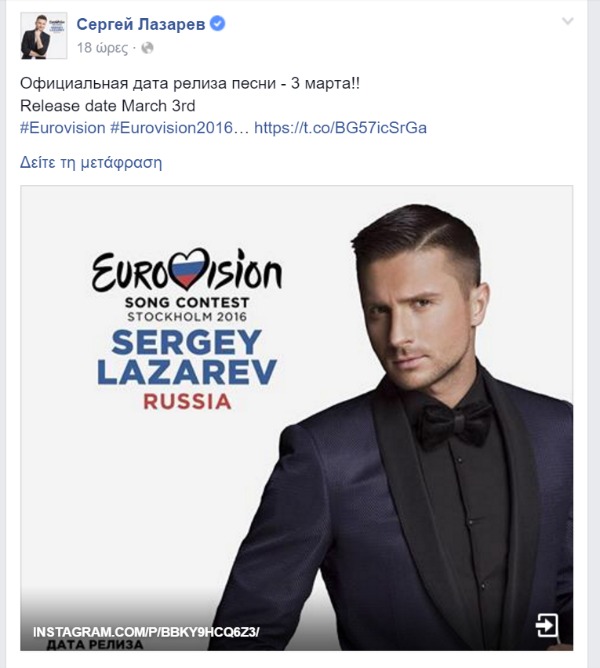The height and width of the screenshot is (668, 600).
Task: Open the Сергей Лазарев page name link
Action: (x=141, y=24)
